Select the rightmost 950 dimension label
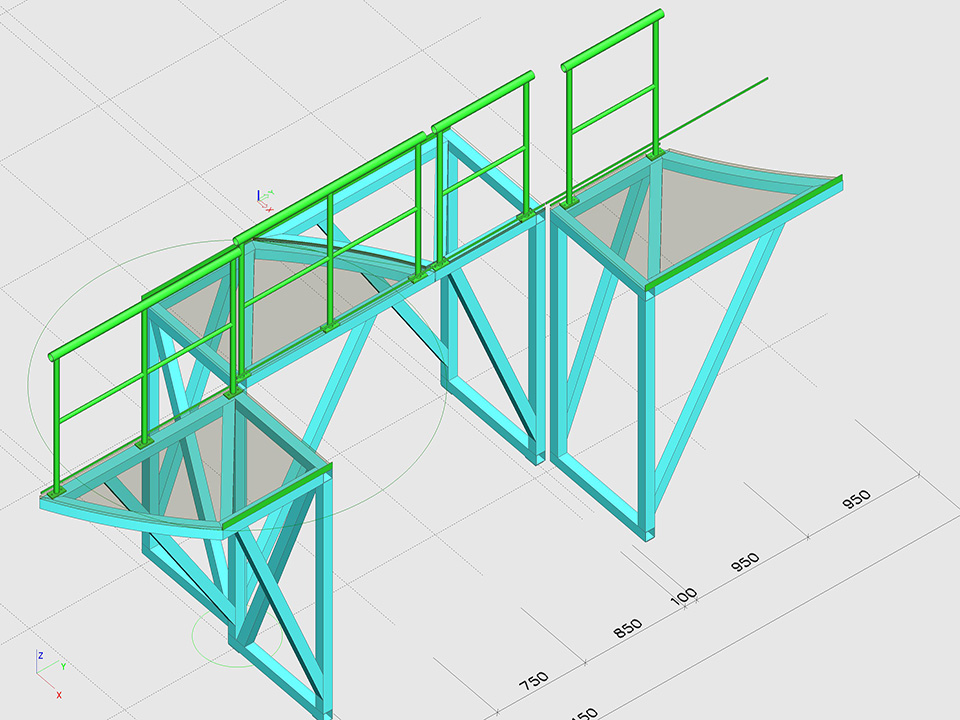This screenshot has height=720, width=960. 856,499
